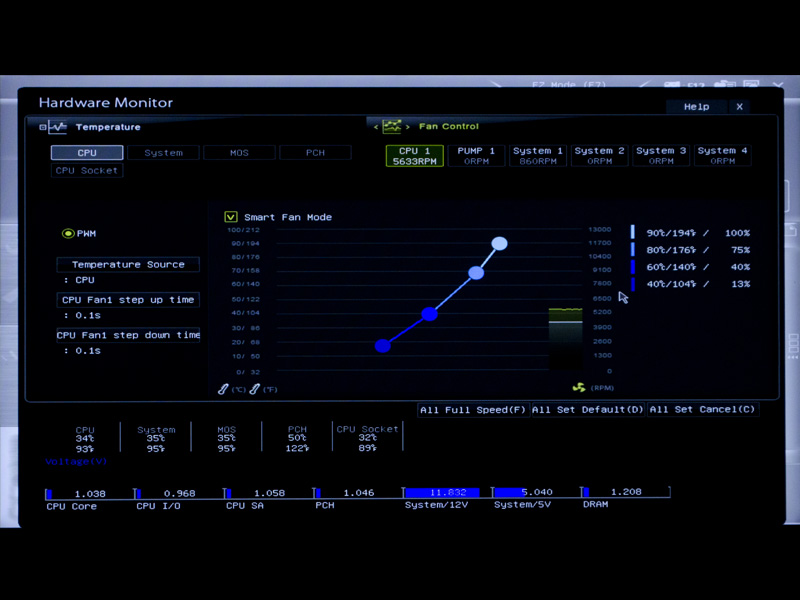The height and width of the screenshot is (600, 800).
Task: Click the Fan Control graph icon in the breadcrumb
Action: coord(392,126)
